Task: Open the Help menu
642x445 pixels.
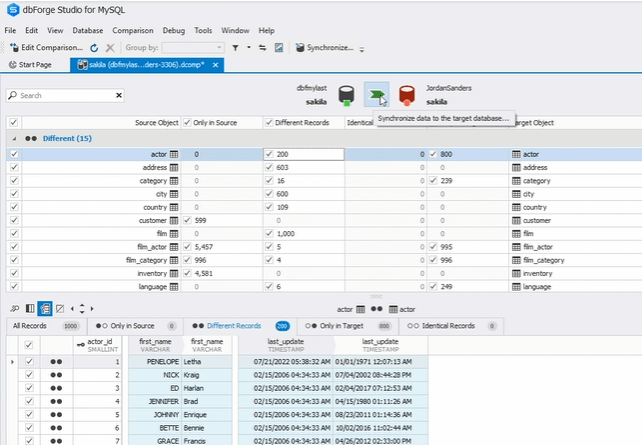Action: (266, 31)
